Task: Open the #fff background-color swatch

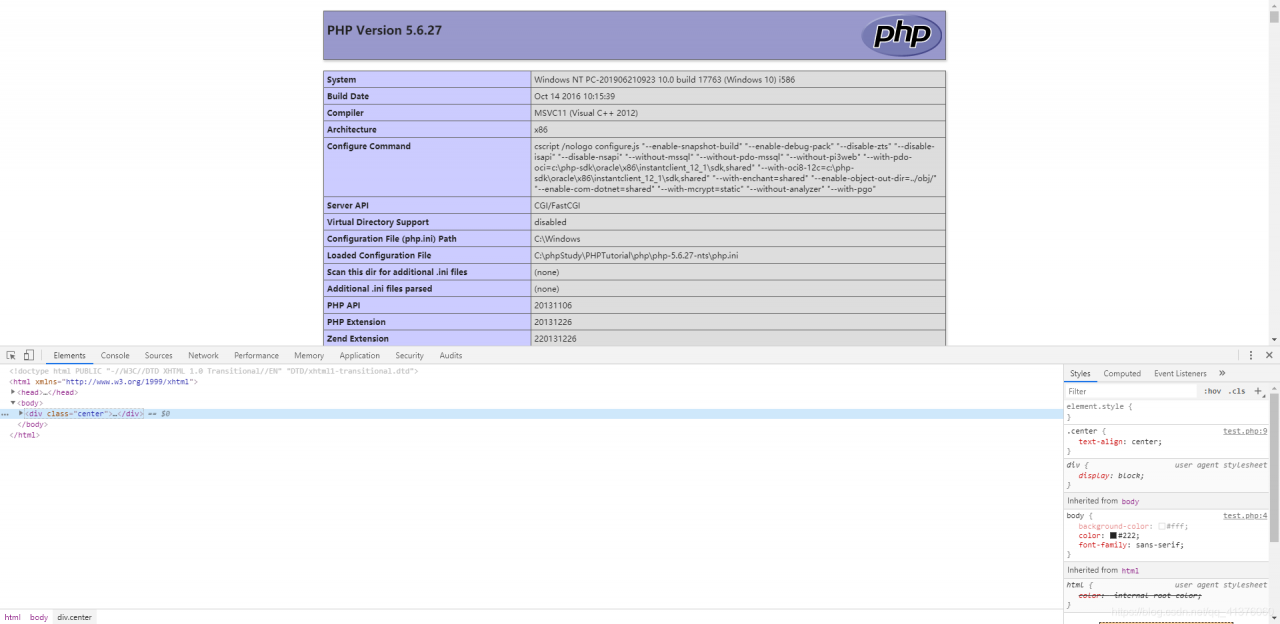Action: (x=1162, y=526)
